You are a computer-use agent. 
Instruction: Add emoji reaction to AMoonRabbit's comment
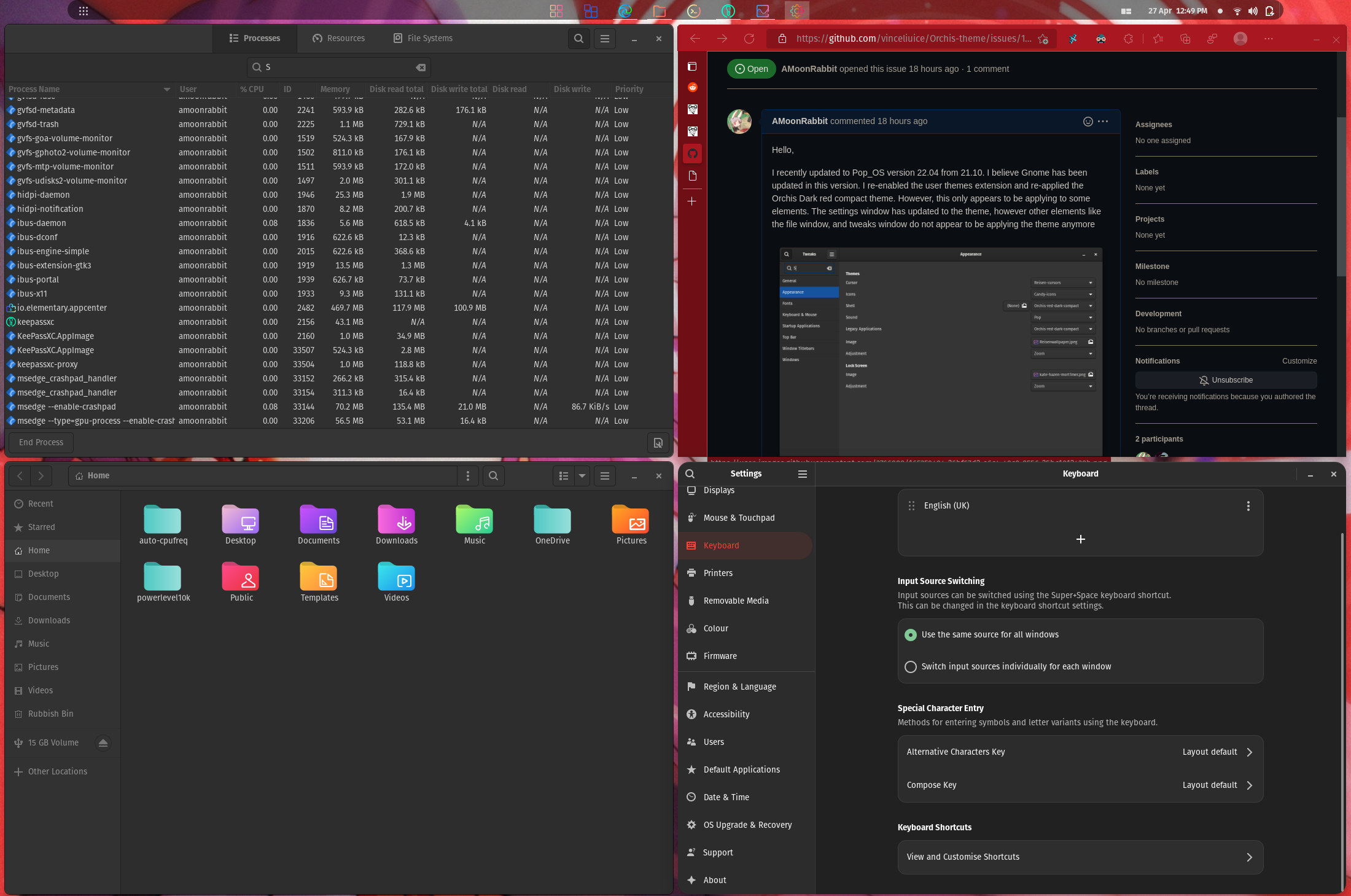pos(1088,122)
